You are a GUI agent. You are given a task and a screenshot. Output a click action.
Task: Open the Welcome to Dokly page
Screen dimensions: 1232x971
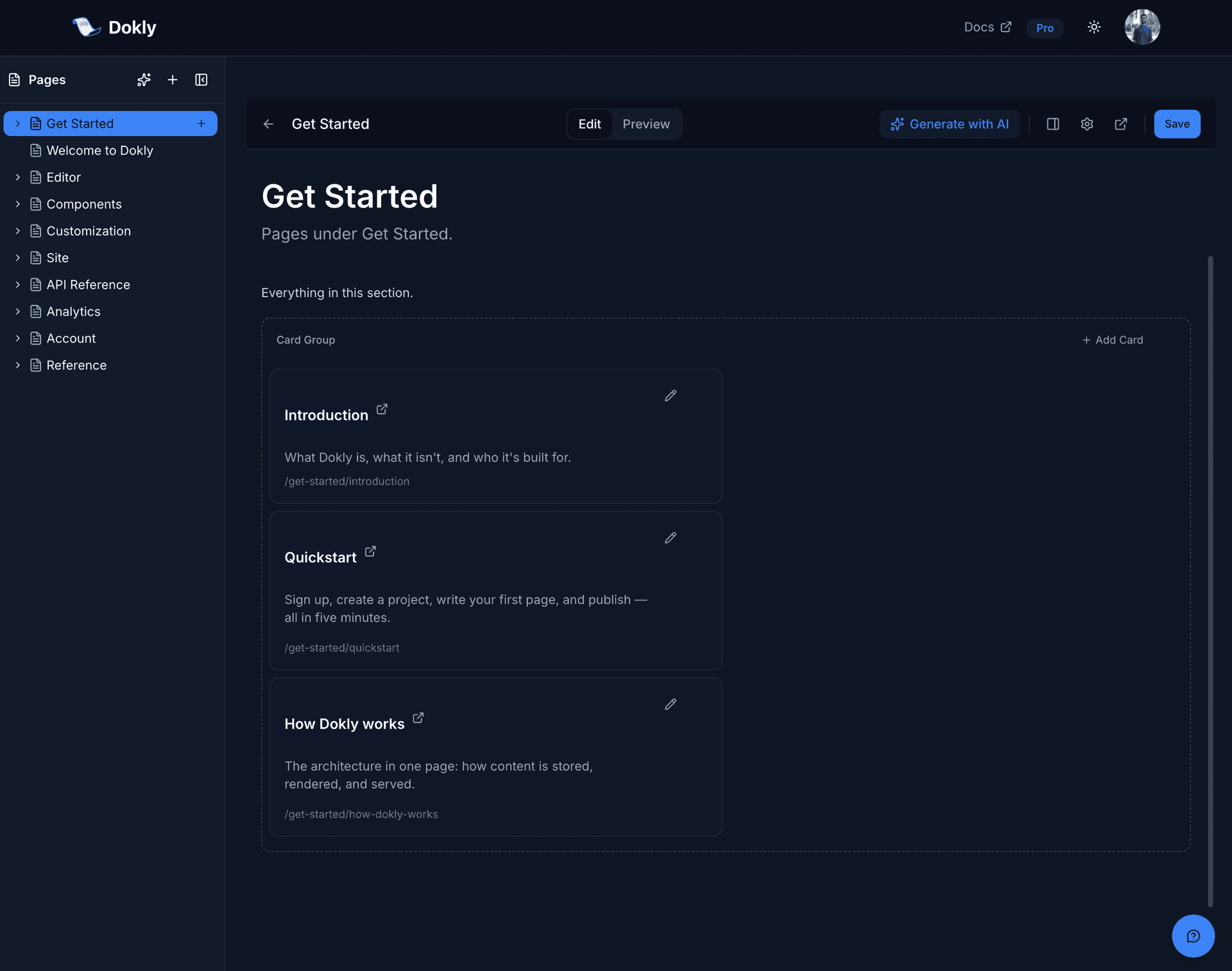pyautogui.click(x=99, y=150)
